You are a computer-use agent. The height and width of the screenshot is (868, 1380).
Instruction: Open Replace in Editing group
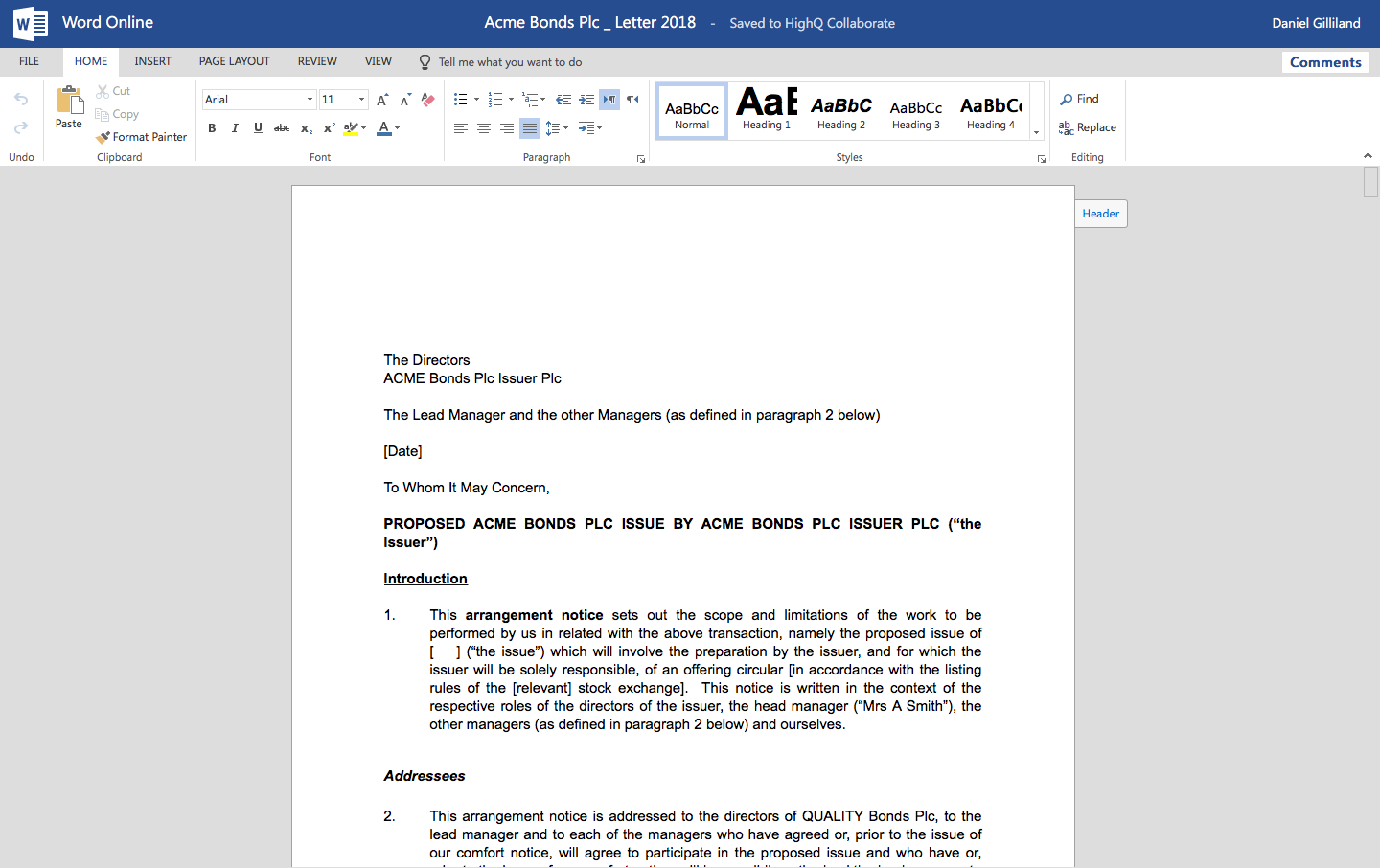coord(1088,127)
